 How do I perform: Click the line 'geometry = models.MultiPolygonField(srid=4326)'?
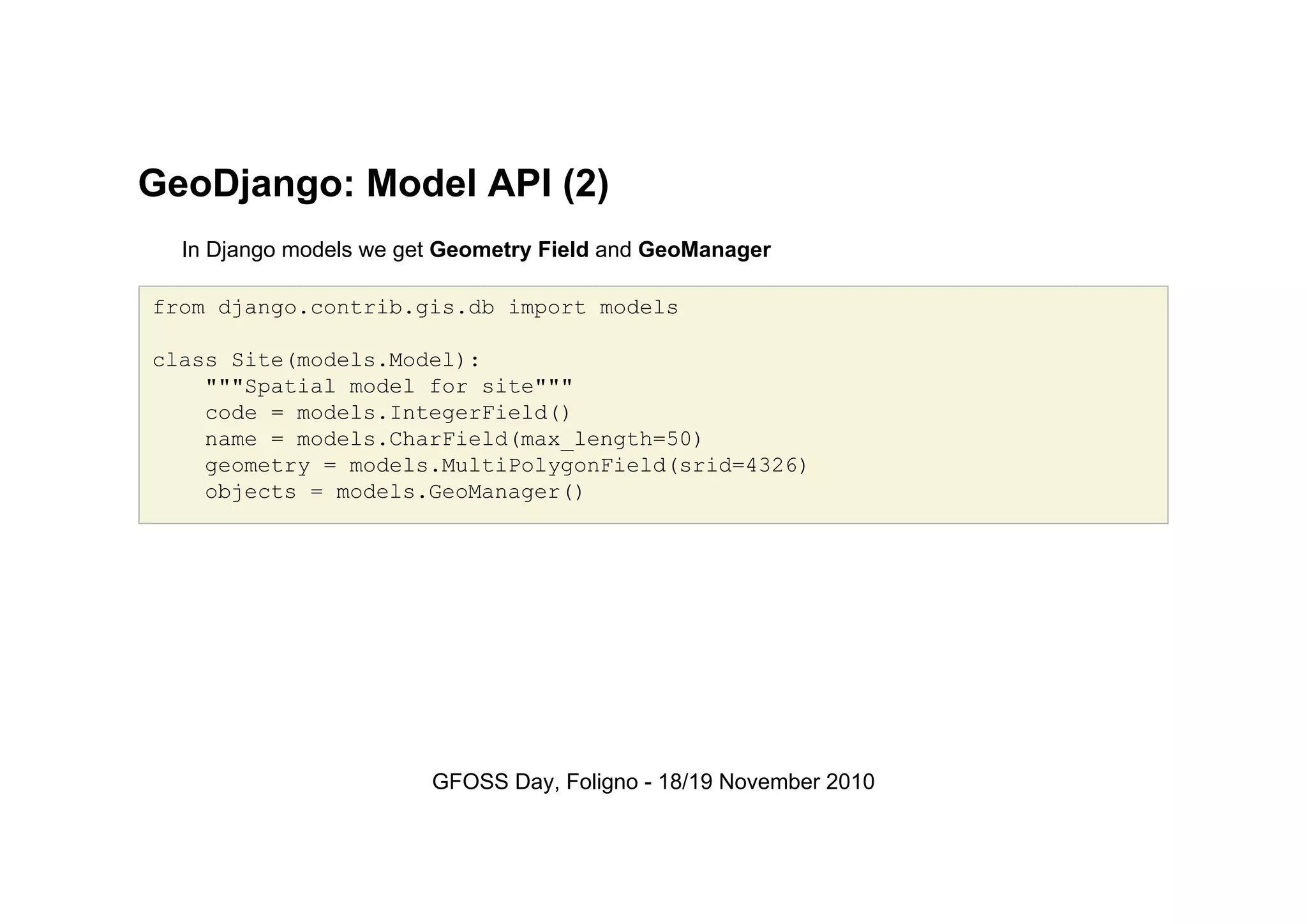coord(506,466)
